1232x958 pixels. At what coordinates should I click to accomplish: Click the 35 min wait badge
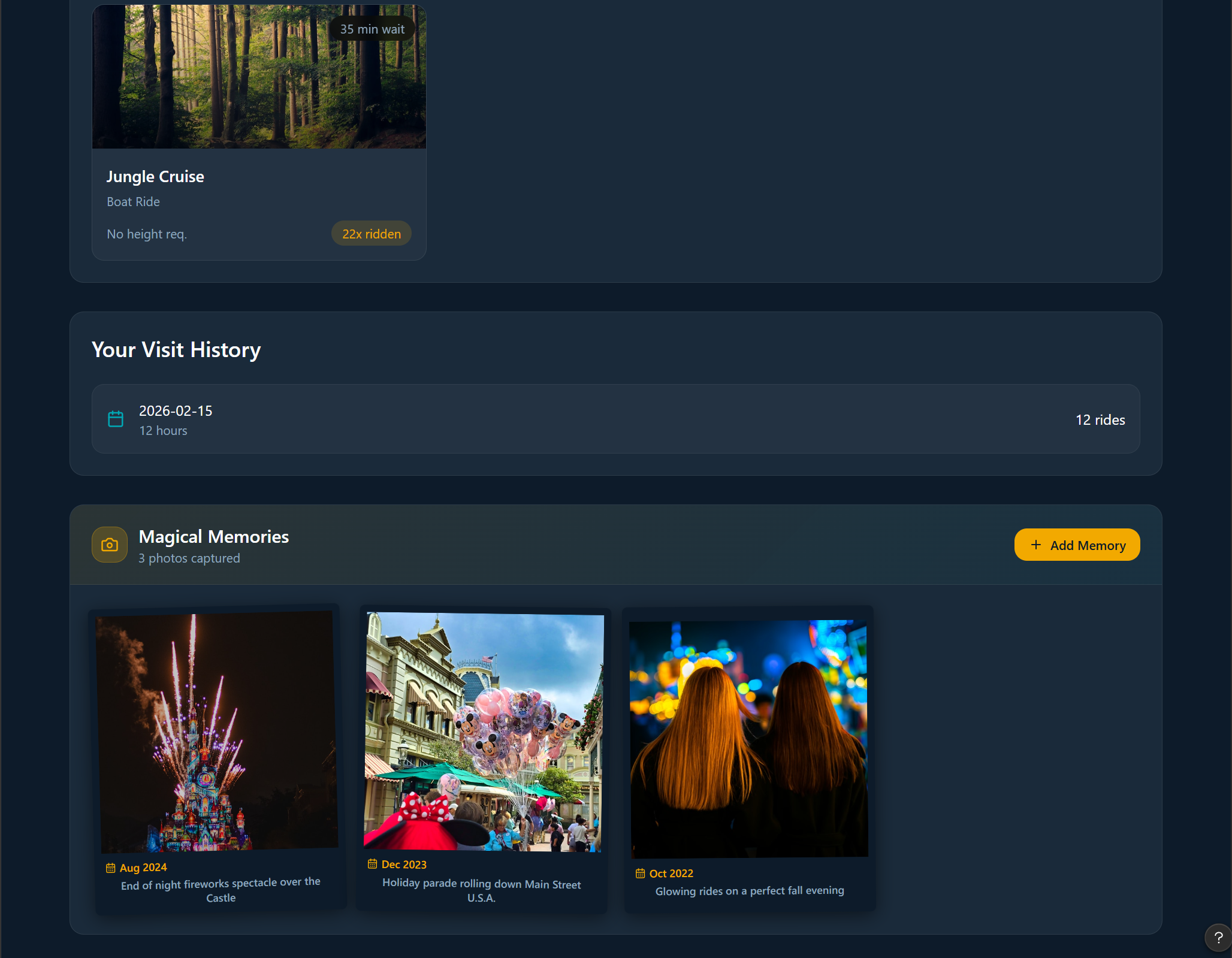(372, 29)
